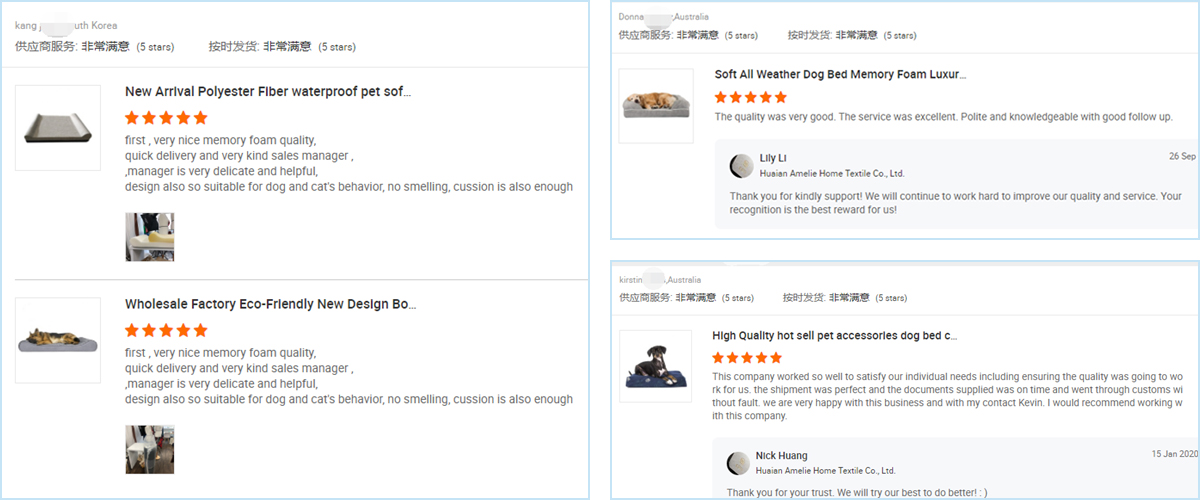This screenshot has height=500, width=1200.
Task: Open High Quality hot sell product thumbnail
Action: pos(656,366)
